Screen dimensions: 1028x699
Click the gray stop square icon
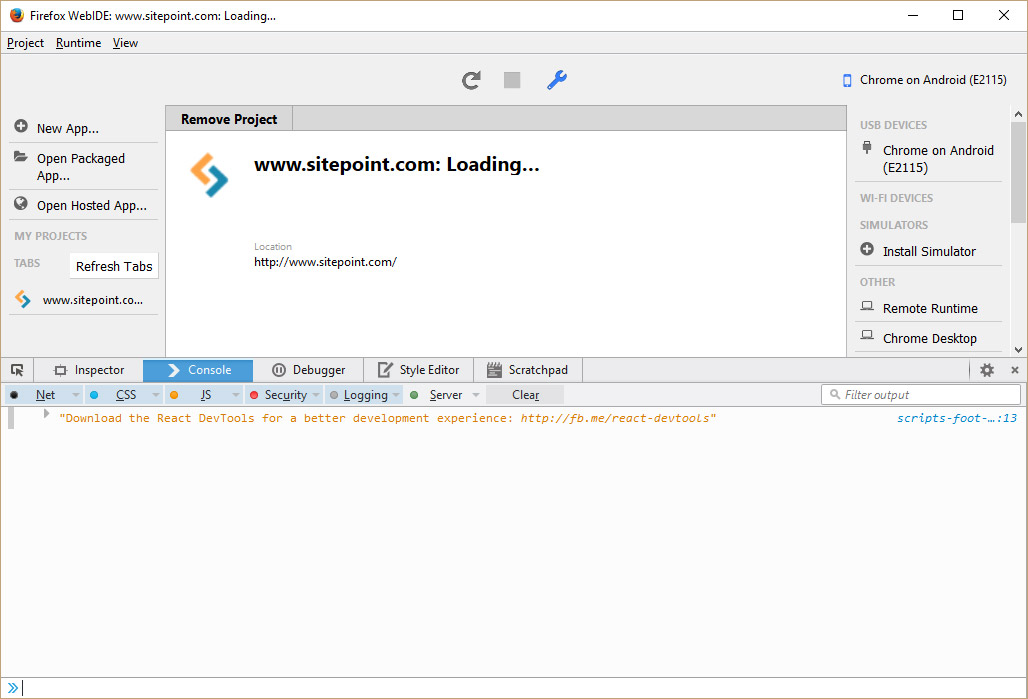click(512, 80)
